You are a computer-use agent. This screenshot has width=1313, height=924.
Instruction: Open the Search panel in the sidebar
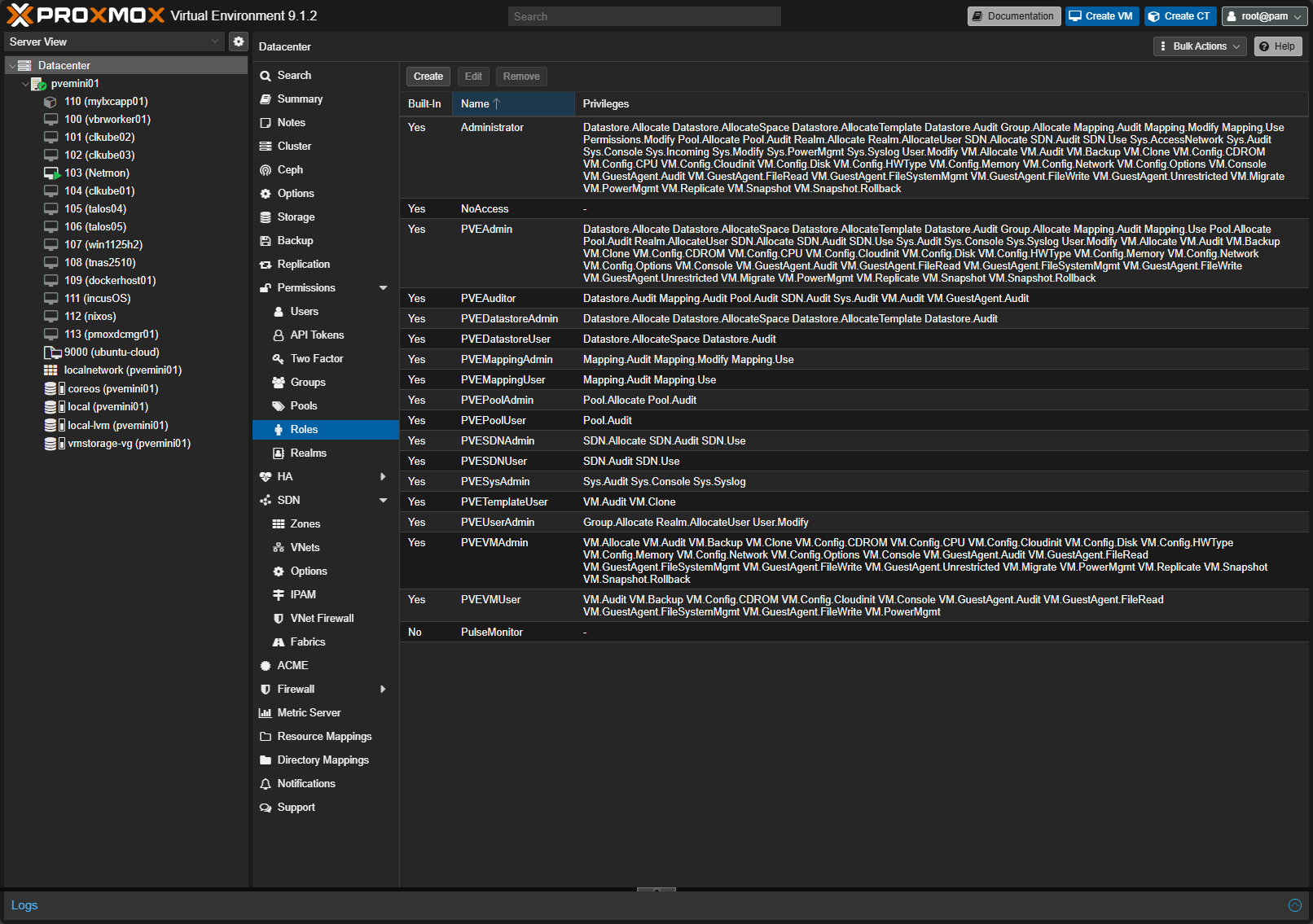coord(294,75)
